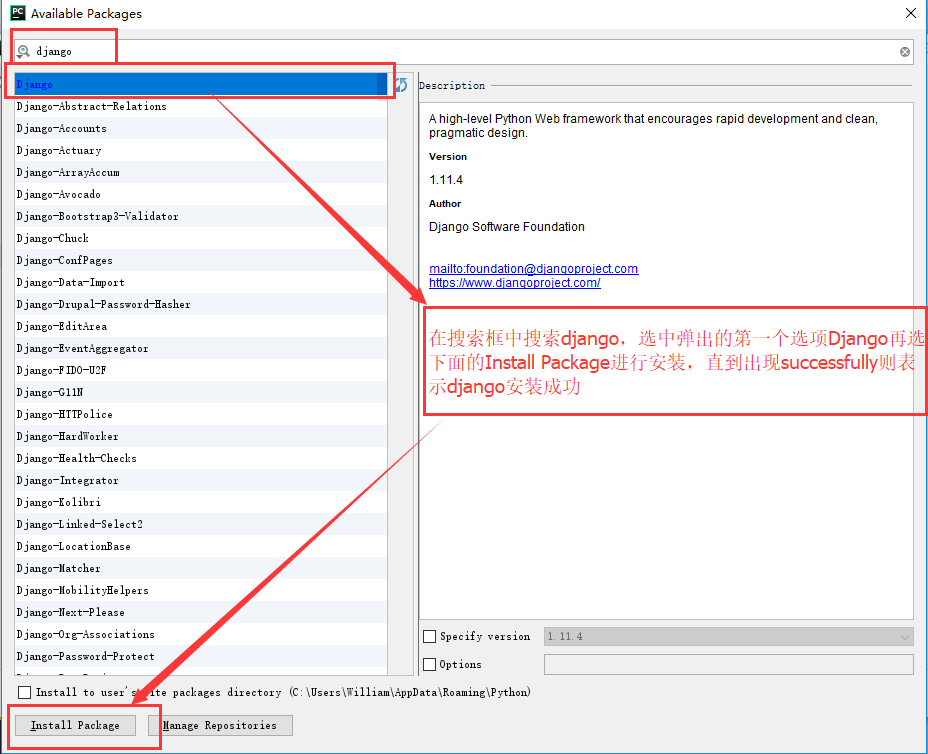The width and height of the screenshot is (928, 754).
Task: Click the PyCharm logo in the title bar
Action: [x=18, y=12]
